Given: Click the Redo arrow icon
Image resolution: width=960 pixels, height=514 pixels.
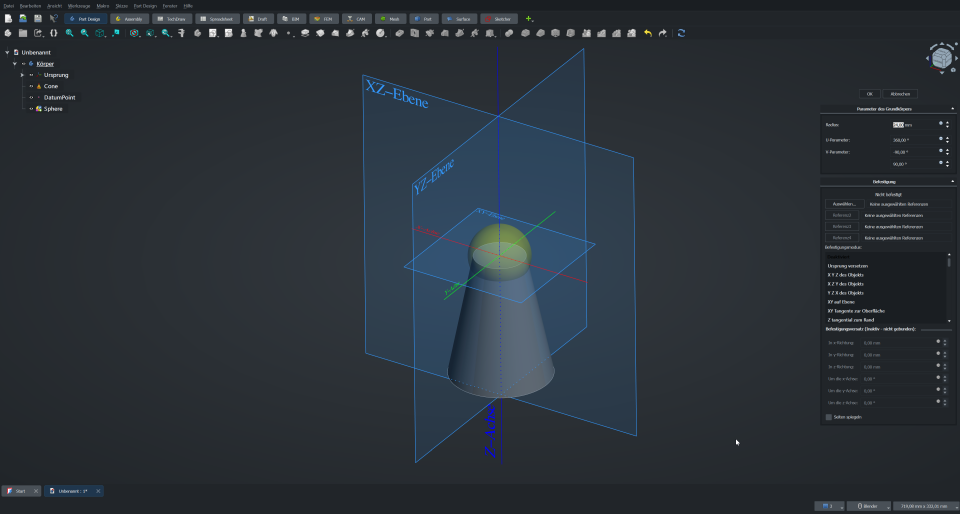Looking at the screenshot, I should click(x=662, y=33).
